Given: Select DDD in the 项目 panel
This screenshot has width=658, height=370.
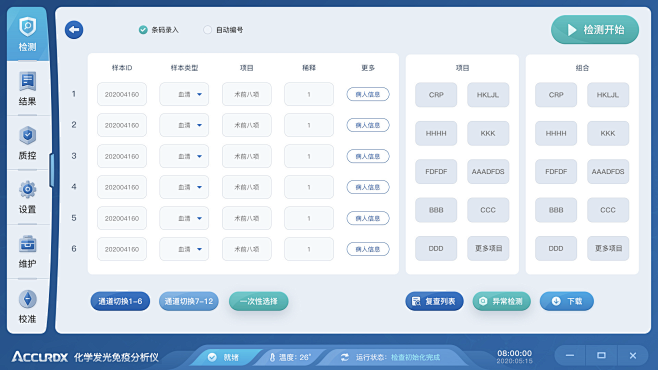Looking at the screenshot, I should (436, 248).
